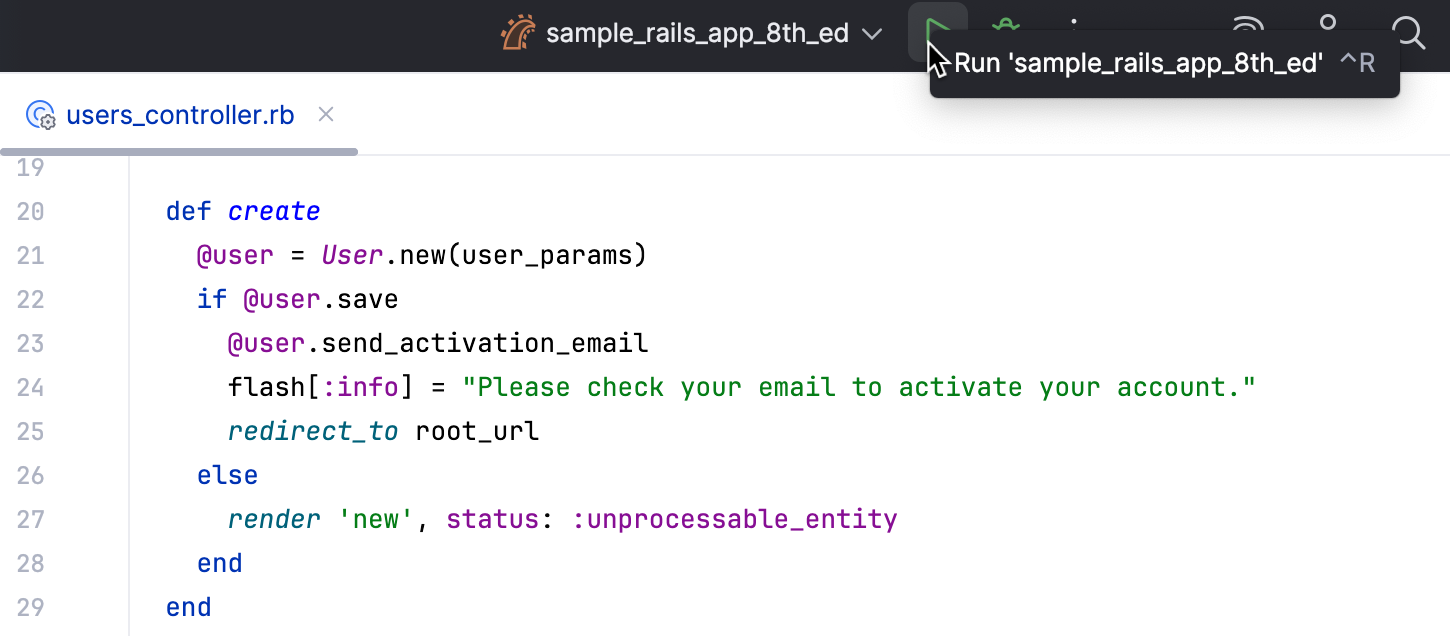This screenshot has height=636, width=1450.
Task: Open the Code With Me menu
Action: 1247,28
